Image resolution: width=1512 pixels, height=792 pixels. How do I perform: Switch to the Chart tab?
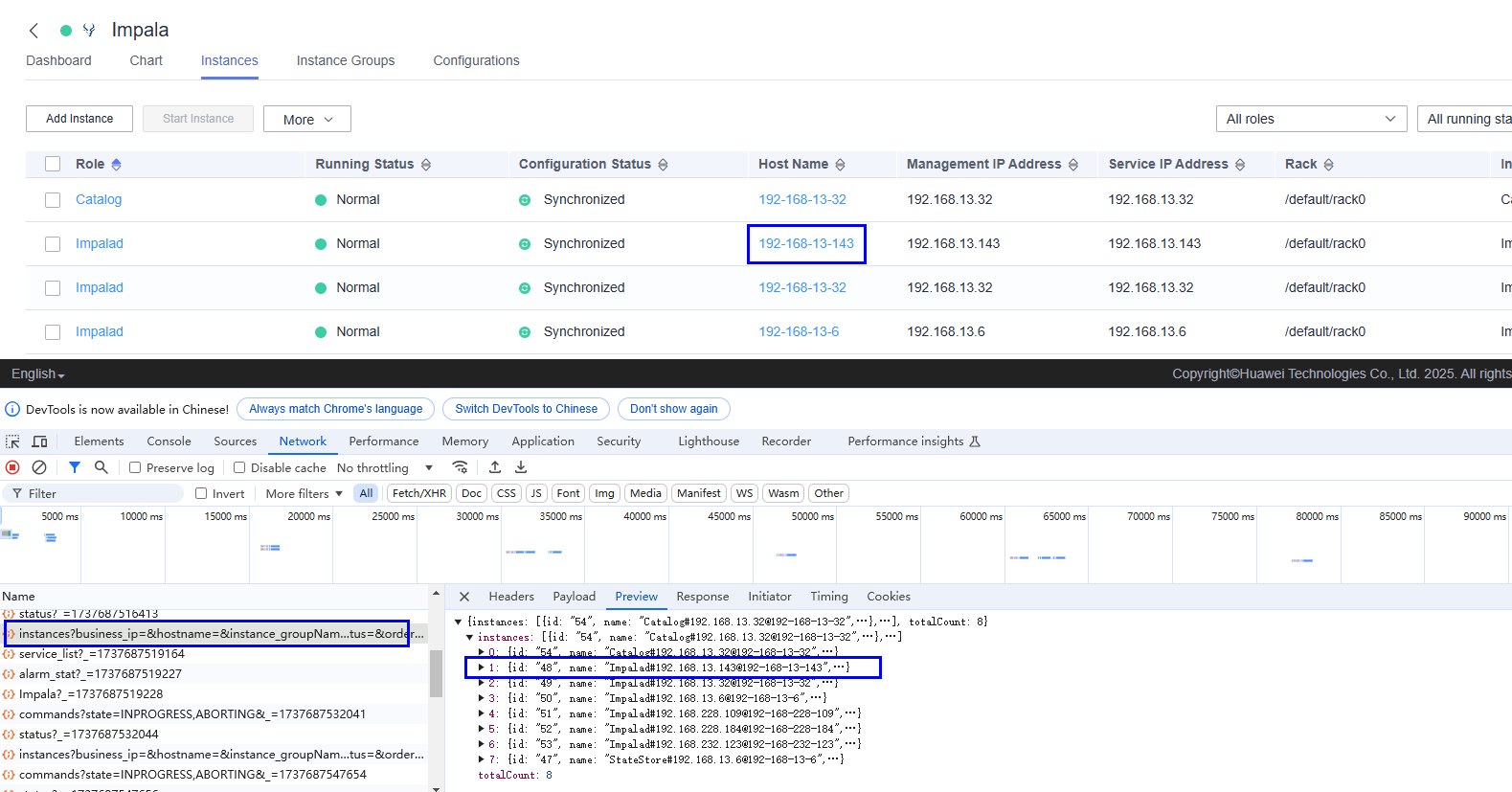point(147,60)
